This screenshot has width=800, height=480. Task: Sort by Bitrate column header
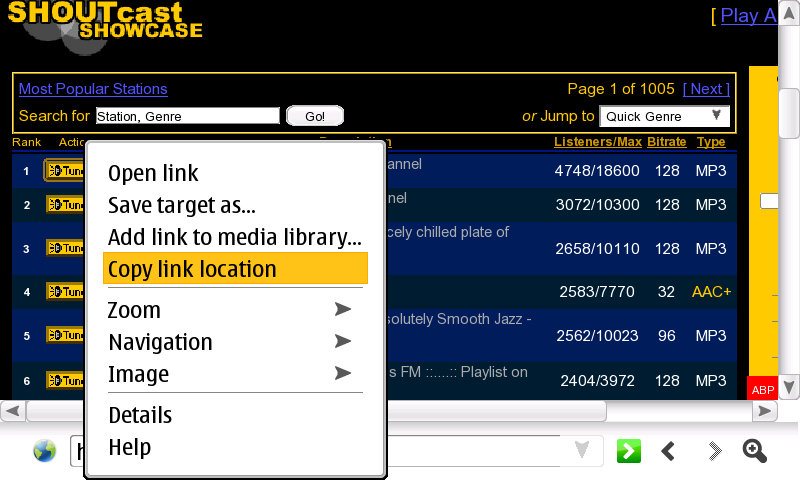point(667,142)
